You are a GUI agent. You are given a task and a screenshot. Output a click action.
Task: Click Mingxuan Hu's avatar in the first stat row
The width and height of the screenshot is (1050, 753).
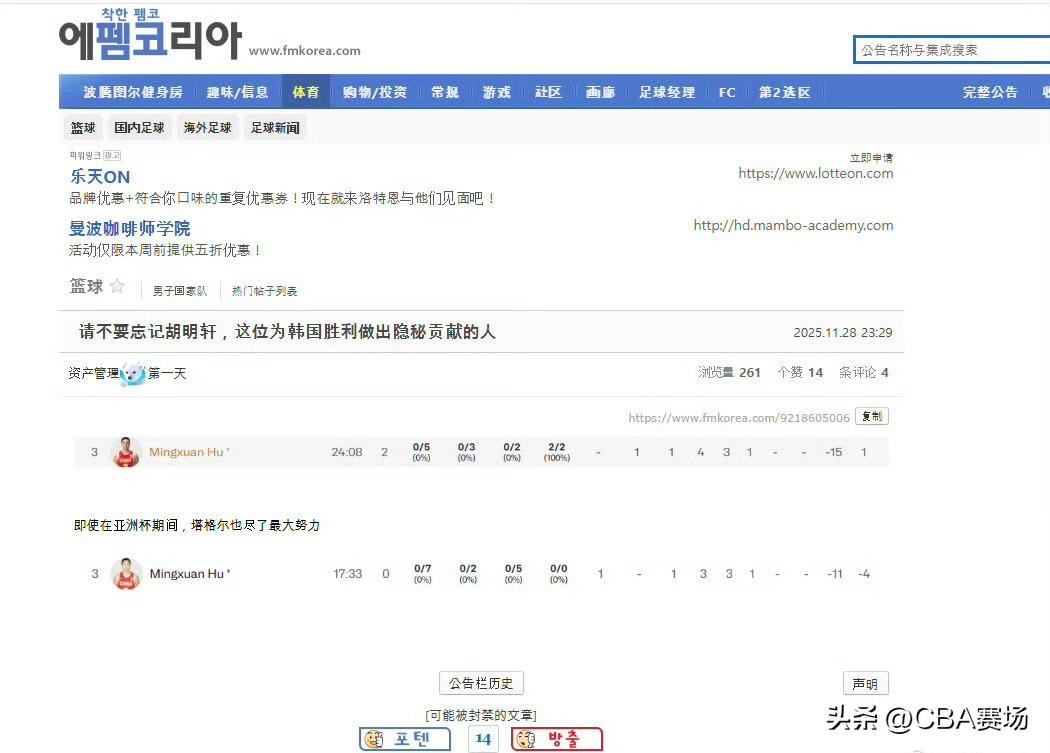coord(126,452)
